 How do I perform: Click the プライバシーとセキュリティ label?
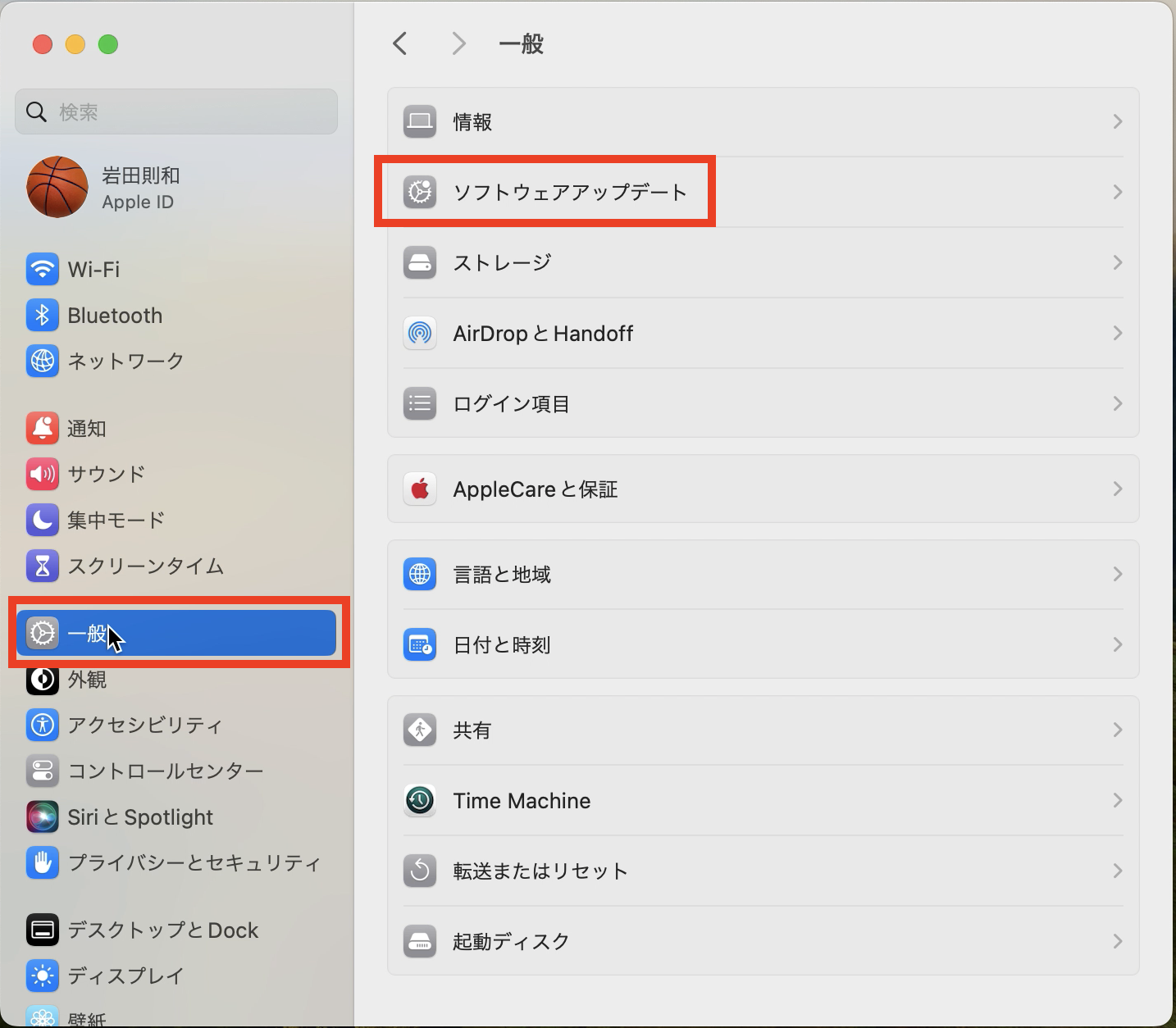(194, 862)
